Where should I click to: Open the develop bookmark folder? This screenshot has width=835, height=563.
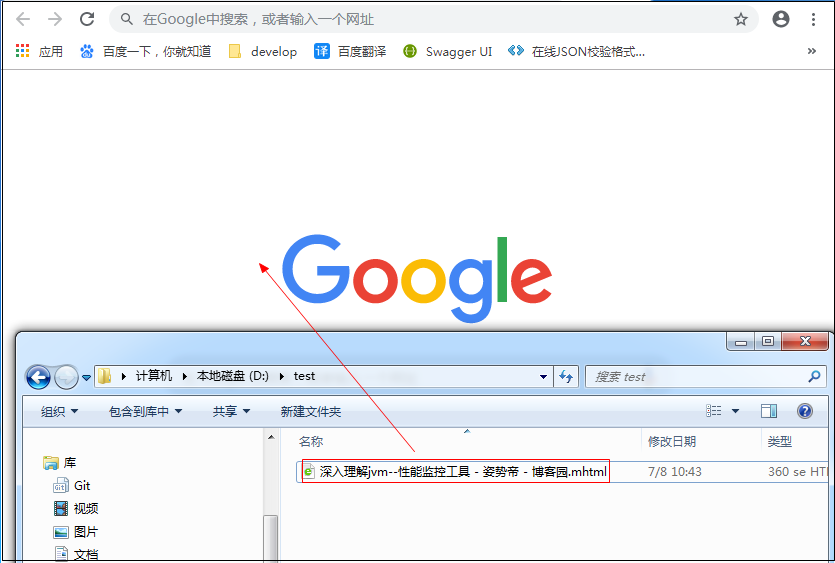pos(263,51)
